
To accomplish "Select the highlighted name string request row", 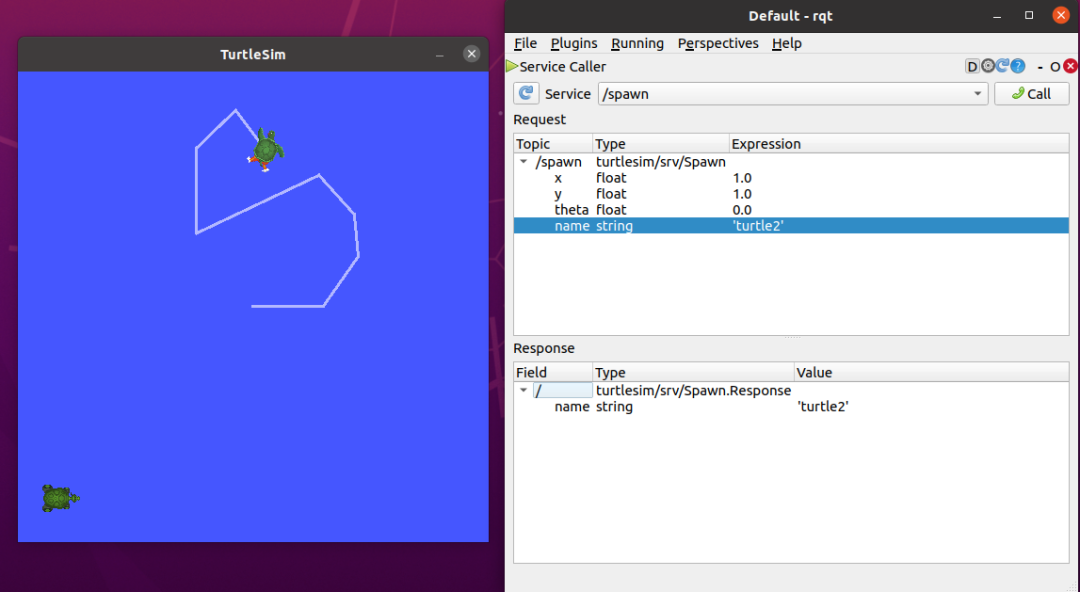I will (x=791, y=225).
